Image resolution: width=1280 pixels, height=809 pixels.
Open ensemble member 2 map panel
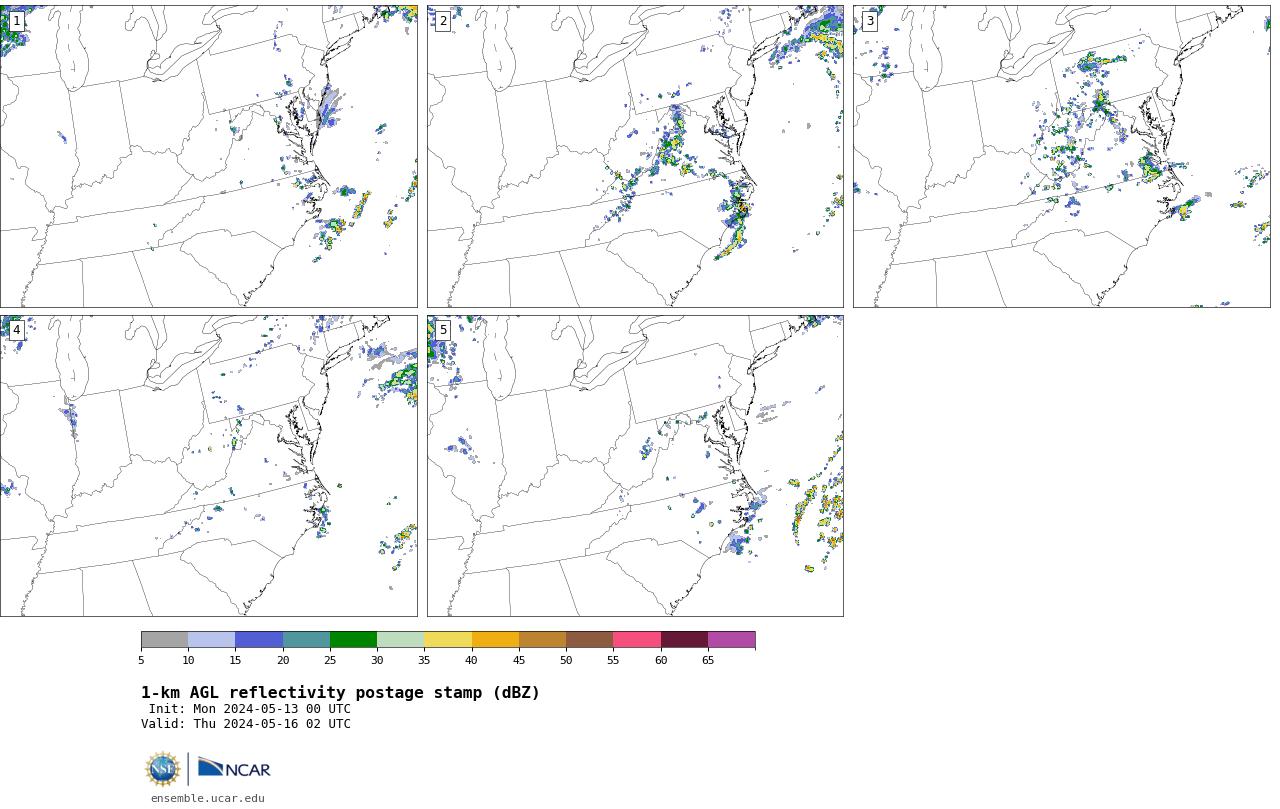click(635, 156)
